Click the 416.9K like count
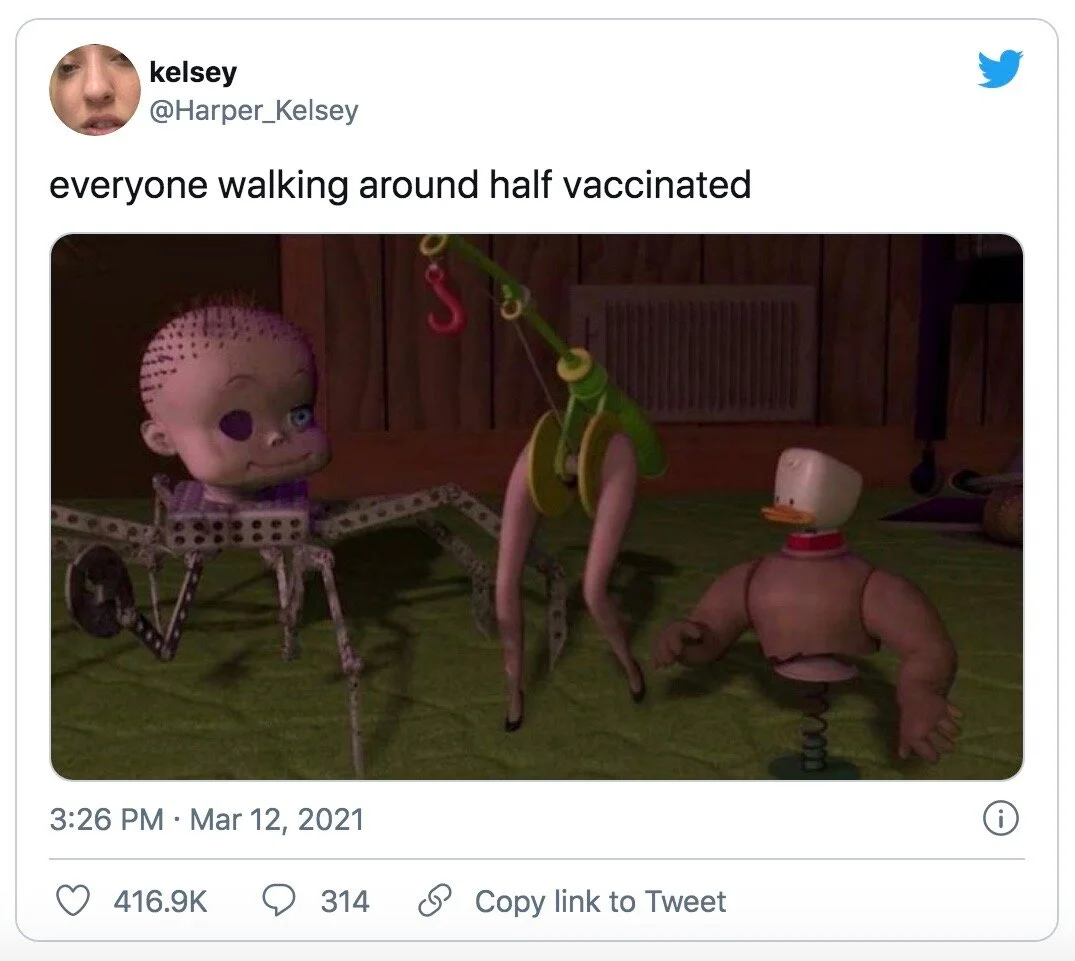 [x=160, y=901]
